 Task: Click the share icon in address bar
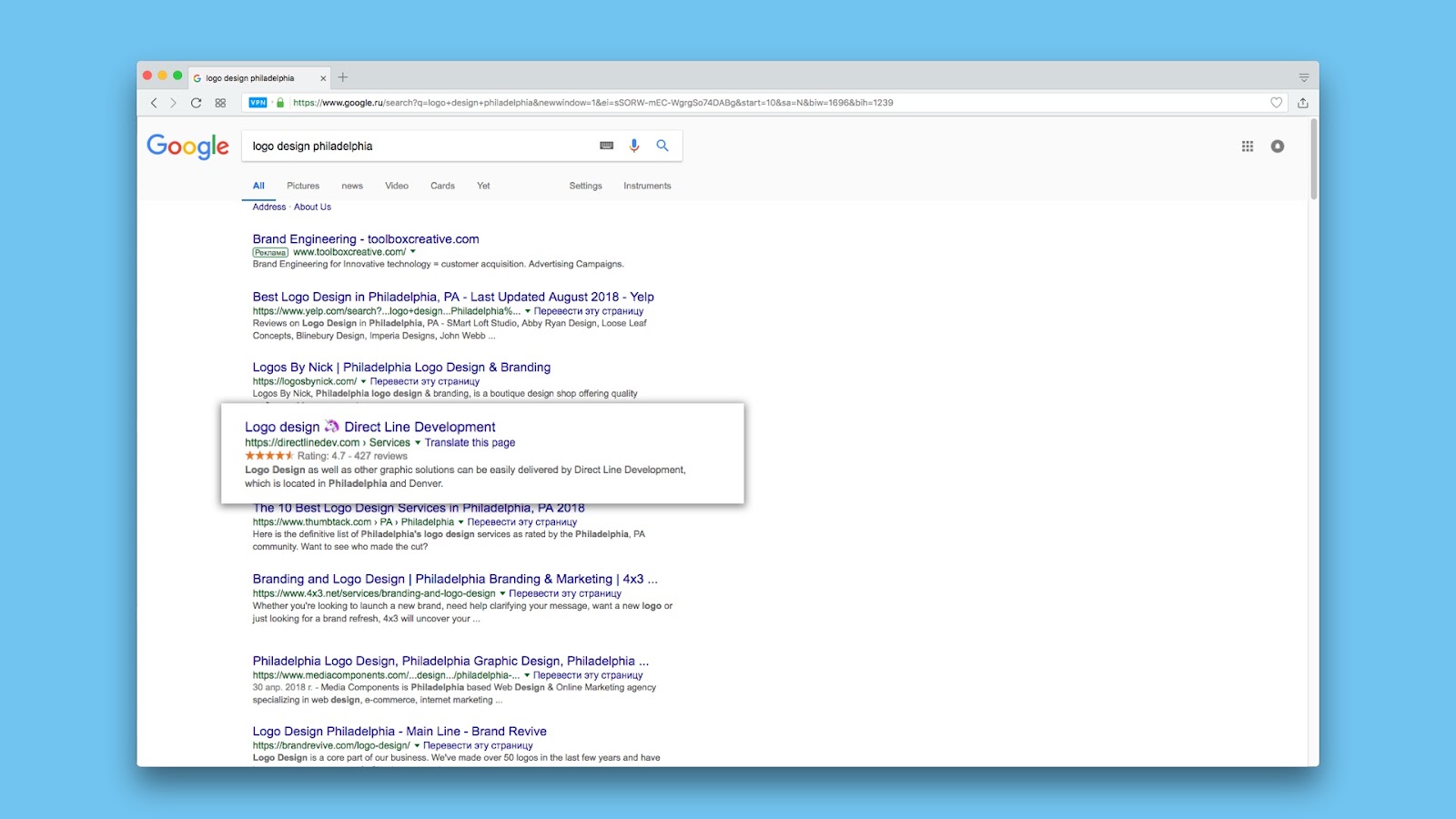coord(1303,103)
